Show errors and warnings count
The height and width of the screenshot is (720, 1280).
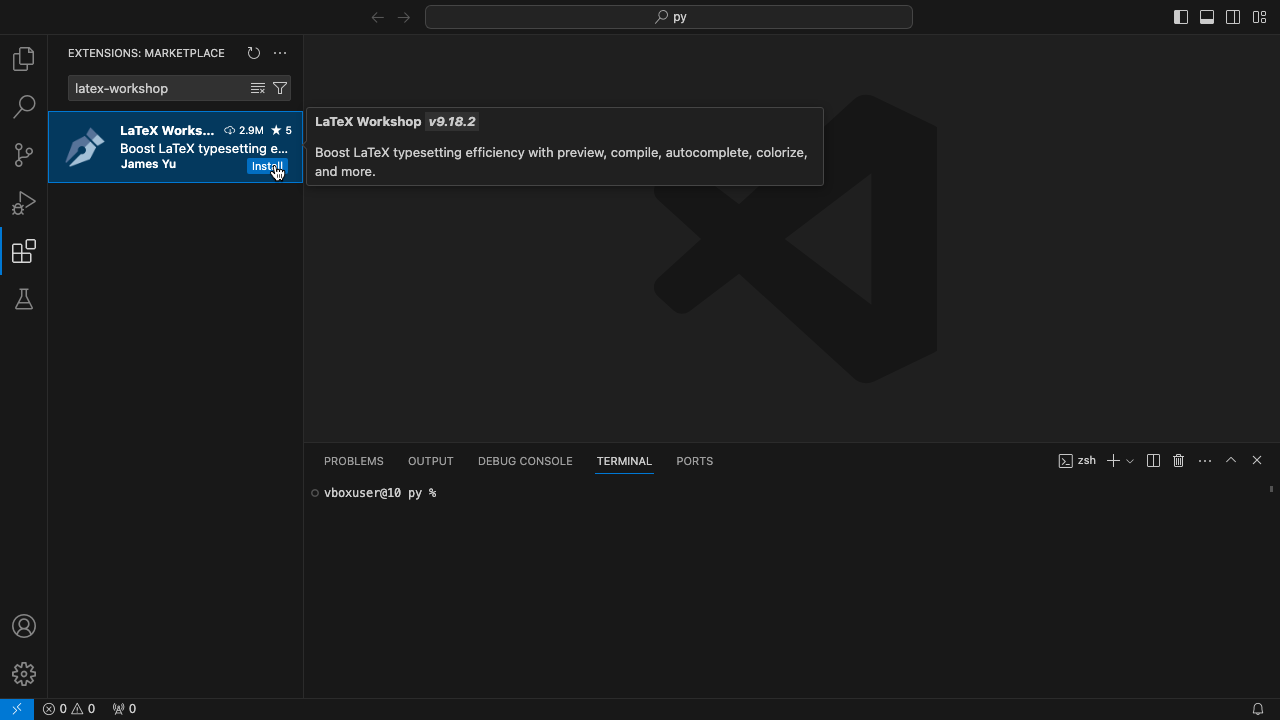(x=69, y=709)
